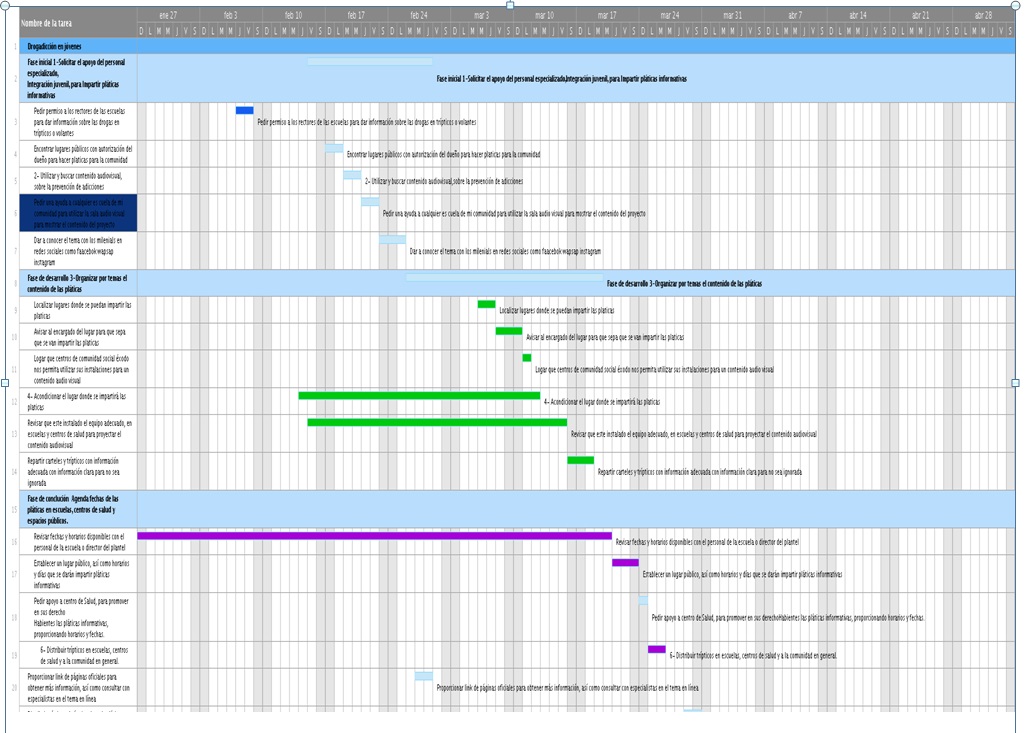1033x733 pixels.
Task: Click the 'mar 17' week header
Action: tap(607, 15)
